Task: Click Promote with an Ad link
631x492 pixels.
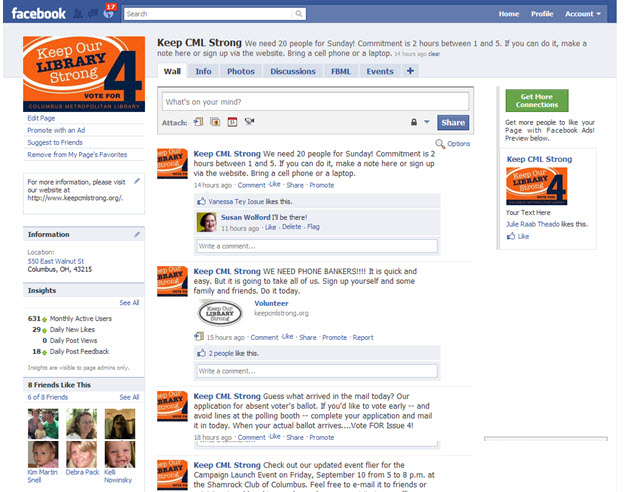Action: pos(56,130)
